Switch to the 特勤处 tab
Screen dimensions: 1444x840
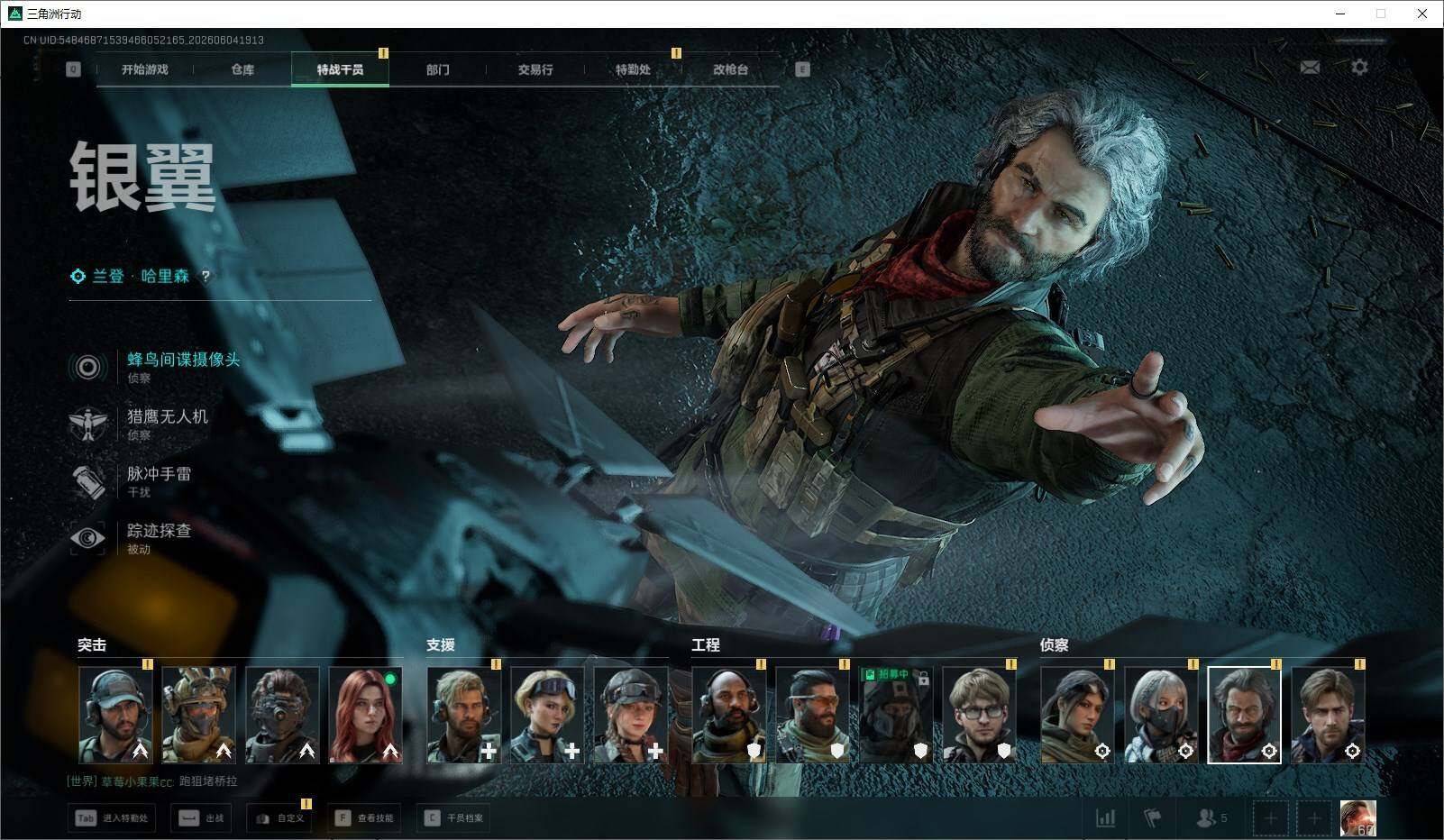633,69
